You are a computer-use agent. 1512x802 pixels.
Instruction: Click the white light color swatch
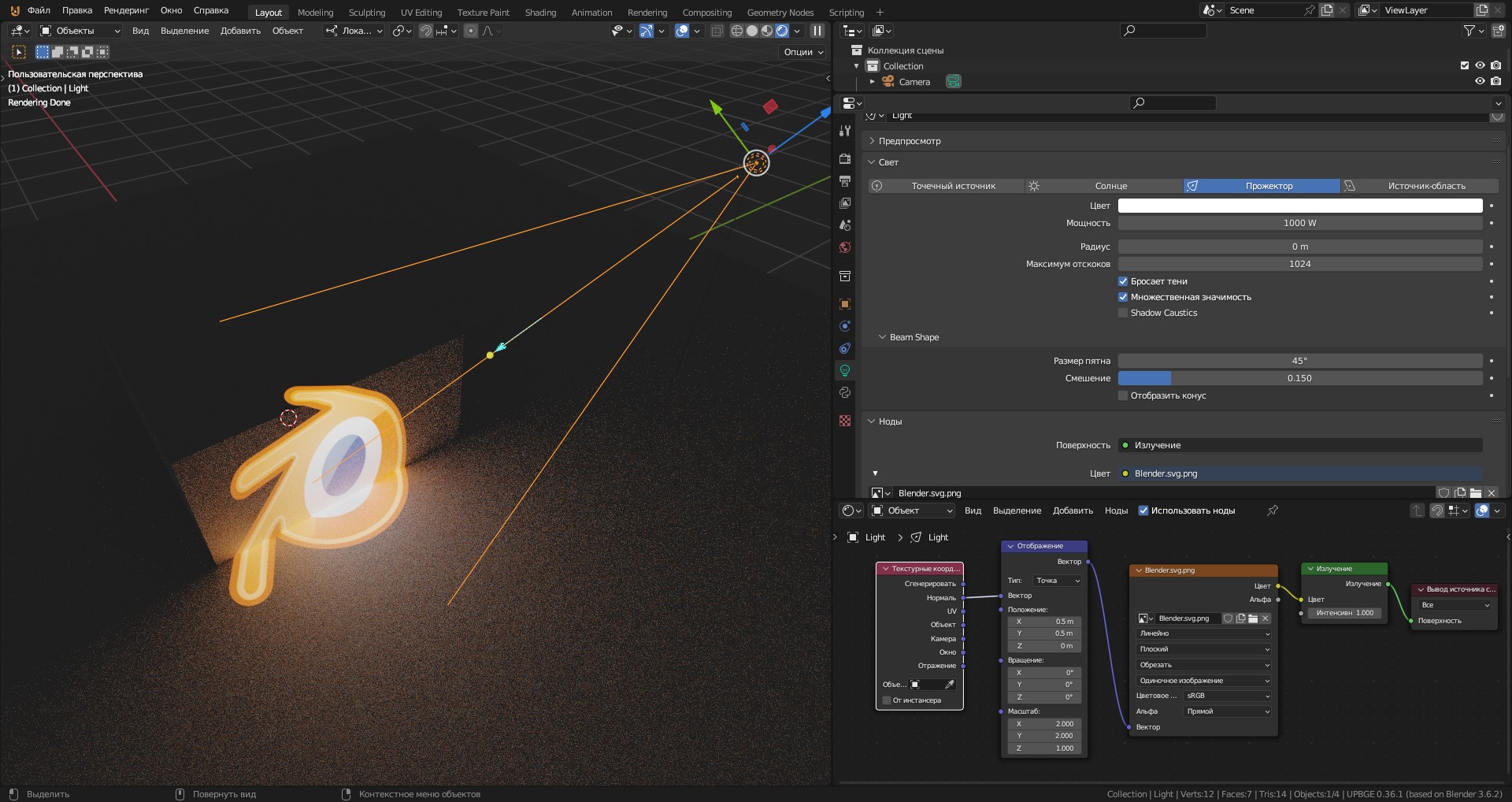point(1299,206)
